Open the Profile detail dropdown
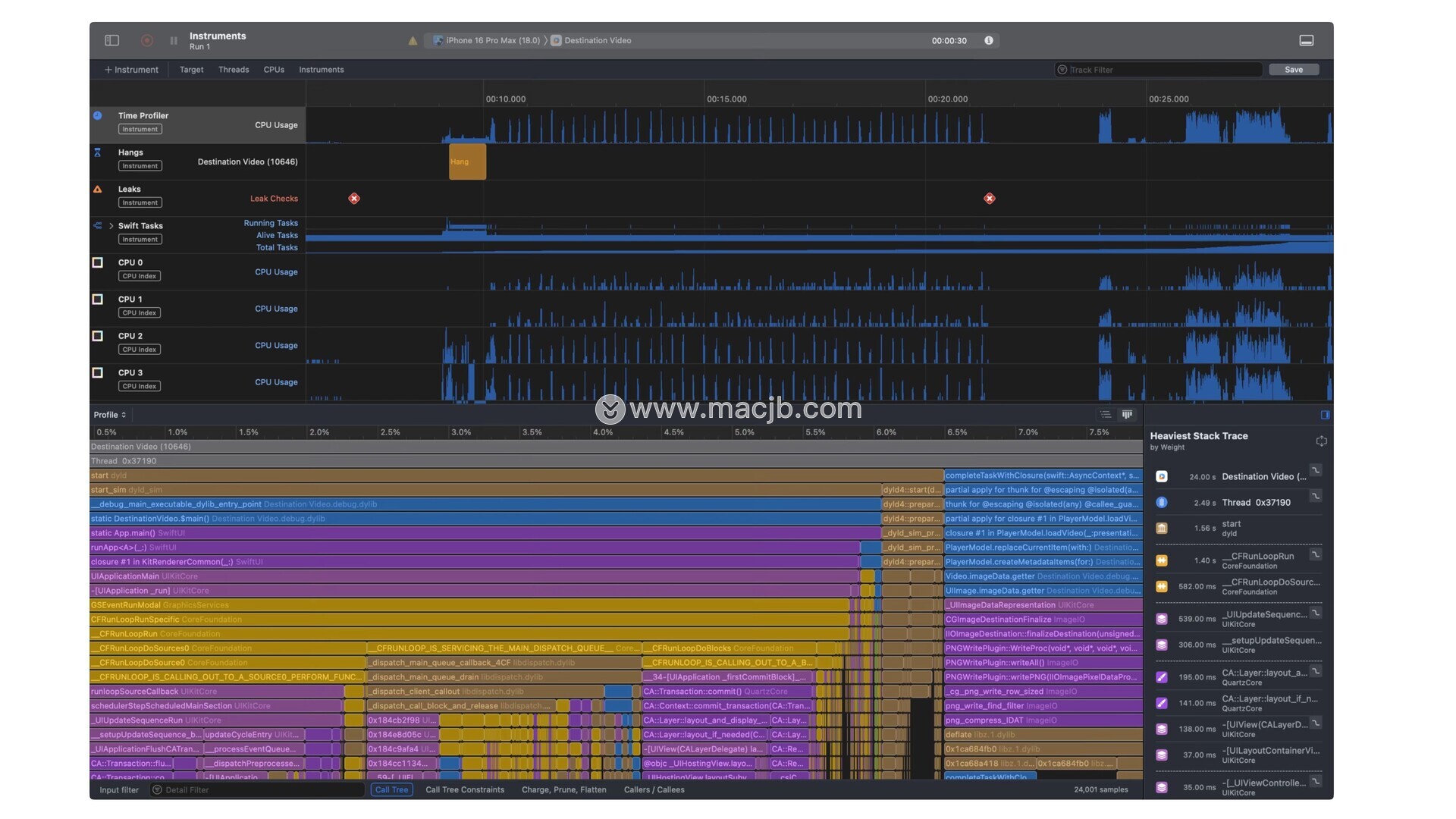 coord(110,415)
